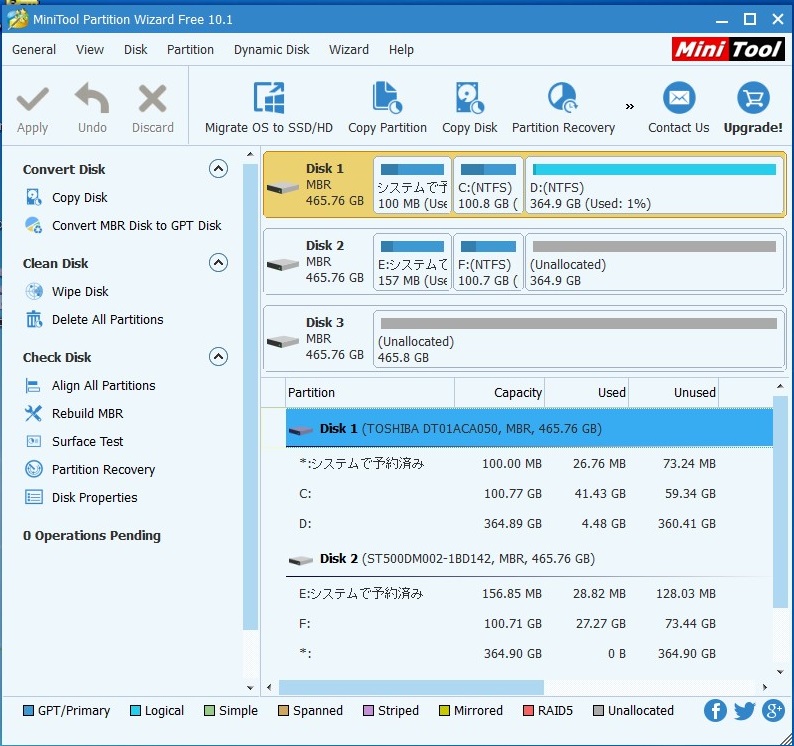This screenshot has height=746, width=794.
Task: Click the Apply checkmark icon
Action: pyautogui.click(x=32, y=99)
